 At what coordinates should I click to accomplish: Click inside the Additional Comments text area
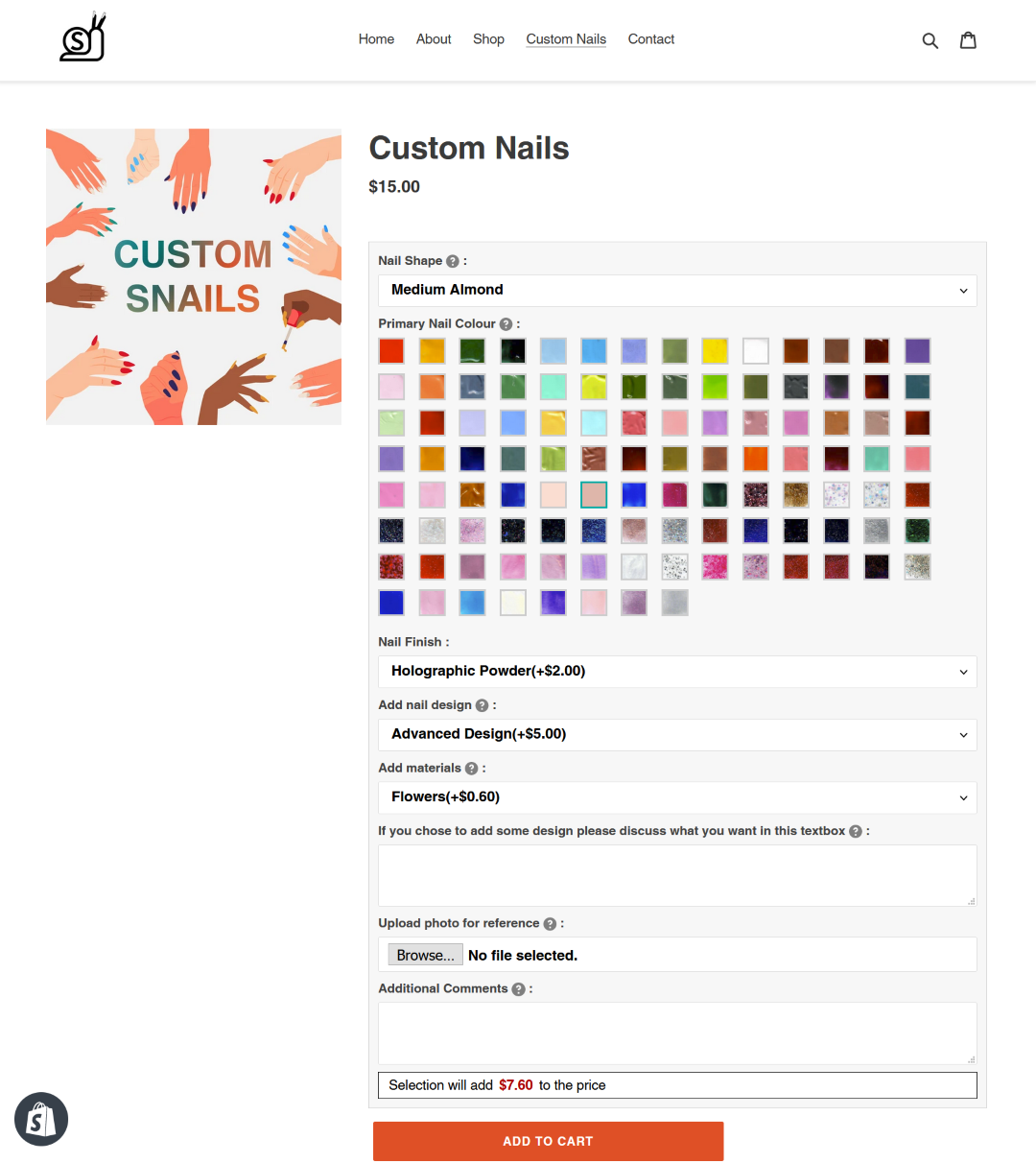tap(677, 1033)
